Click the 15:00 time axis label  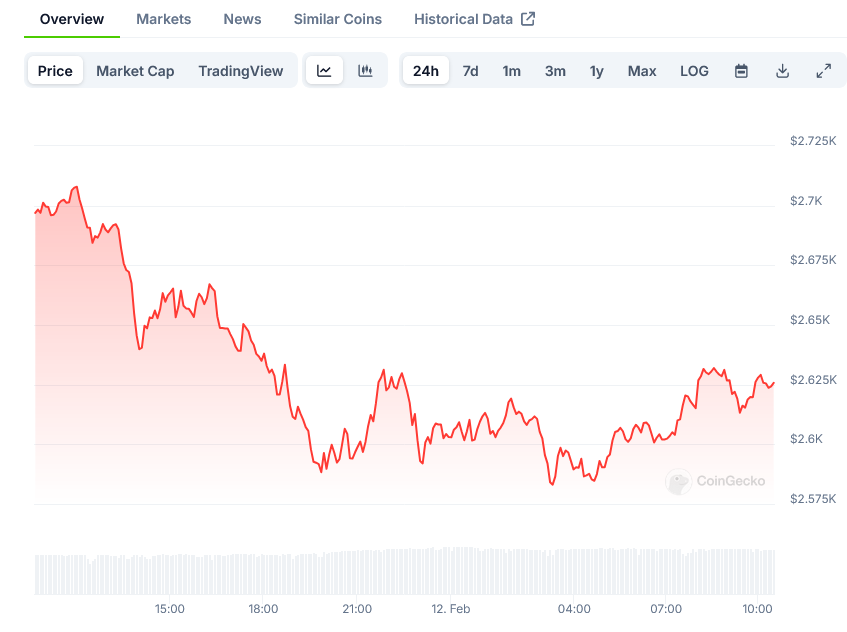point(170,609)
